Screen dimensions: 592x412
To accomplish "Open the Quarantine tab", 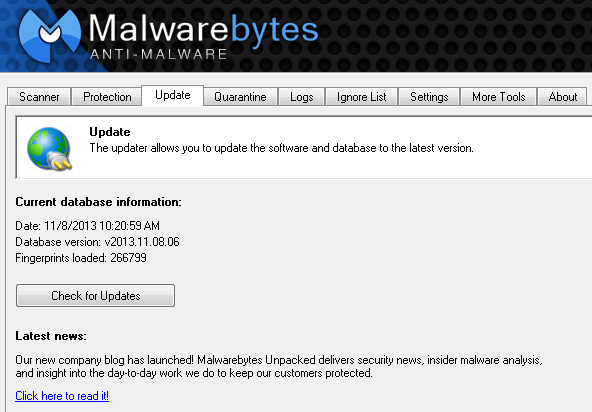I will [x=240, y=97].
